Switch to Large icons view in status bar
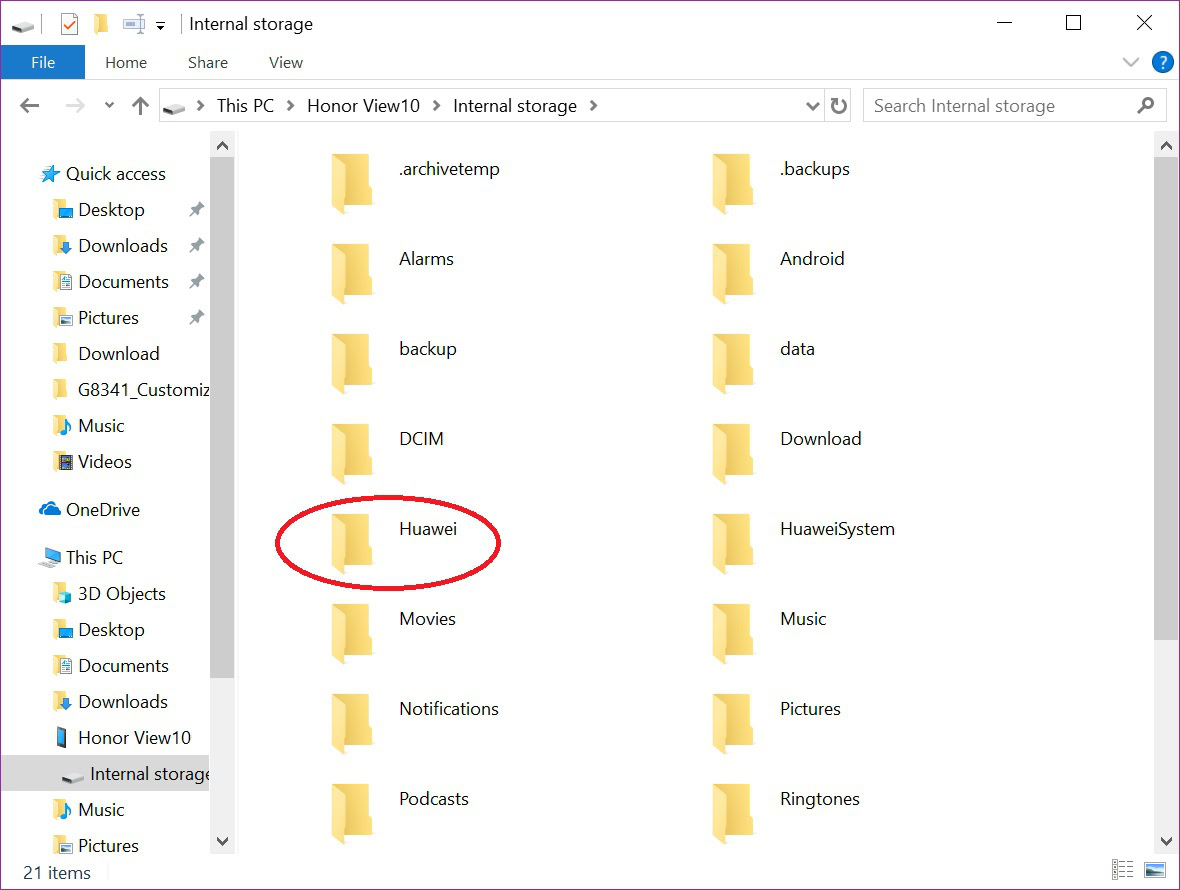This screenshot has width=1180, height=890. pyautogui.click(x=1154, y=870)
